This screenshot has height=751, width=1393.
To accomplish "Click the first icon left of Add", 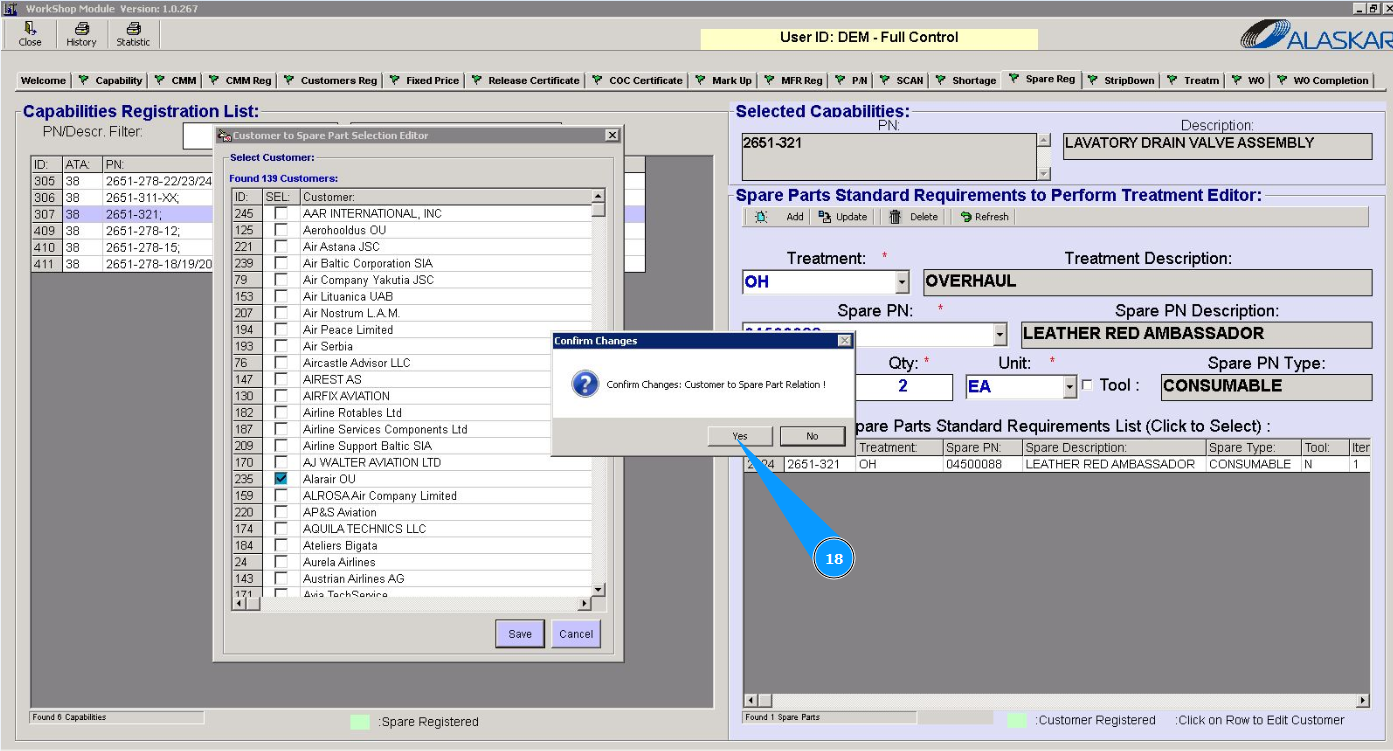I will [761, 217].
